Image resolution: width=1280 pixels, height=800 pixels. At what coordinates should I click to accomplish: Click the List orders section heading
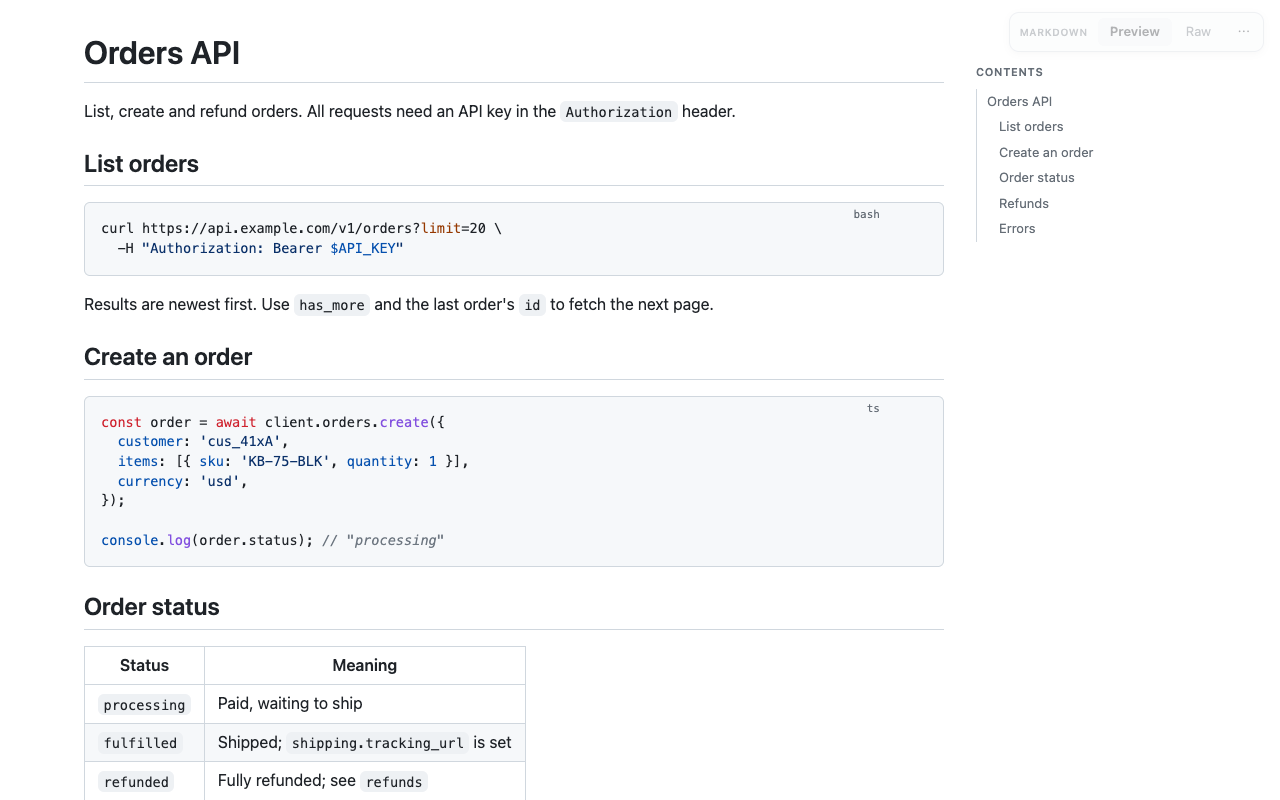click(141, 164)
